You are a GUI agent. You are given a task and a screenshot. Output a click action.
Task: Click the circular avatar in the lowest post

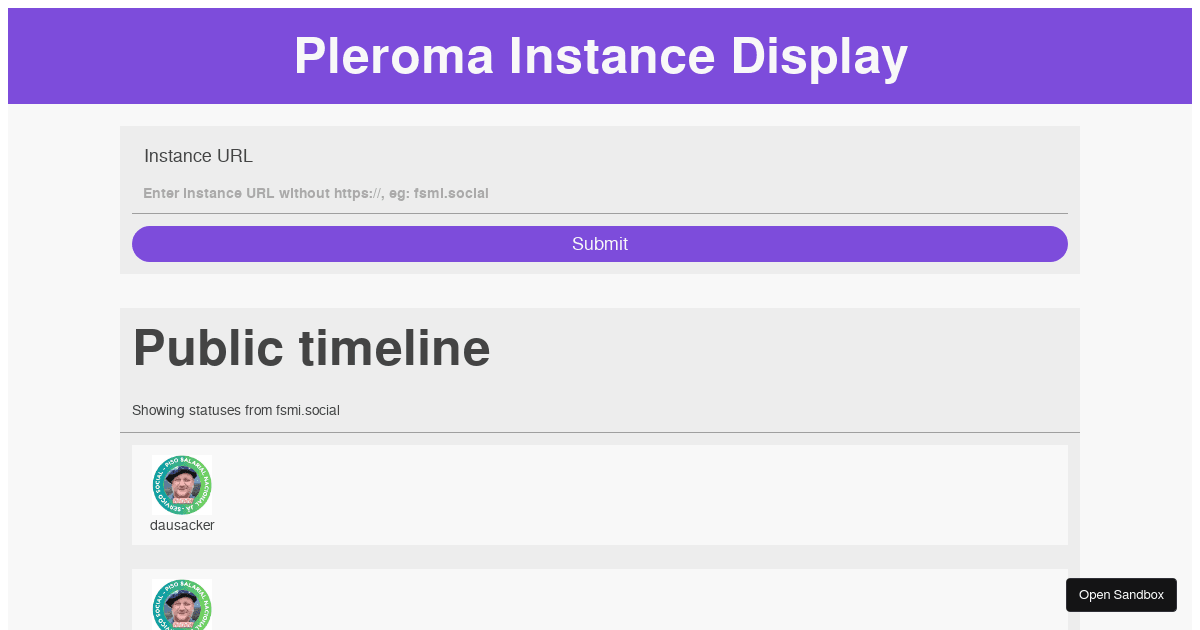(x=182, y=605)
